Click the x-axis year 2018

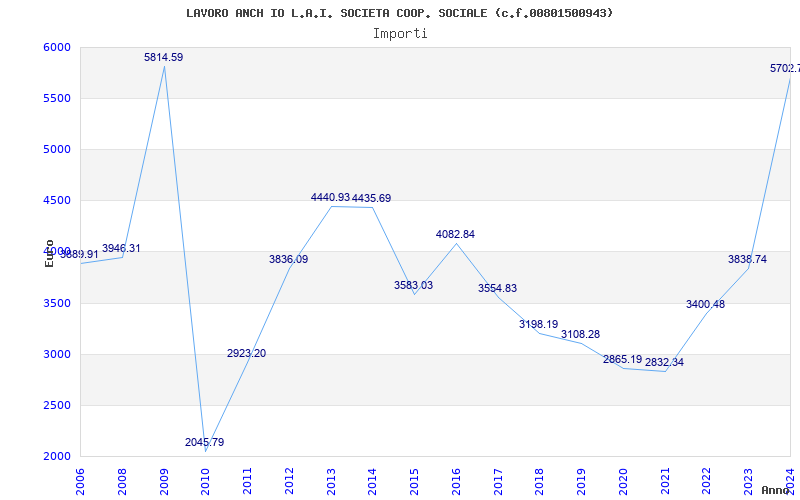pos(540,482)
